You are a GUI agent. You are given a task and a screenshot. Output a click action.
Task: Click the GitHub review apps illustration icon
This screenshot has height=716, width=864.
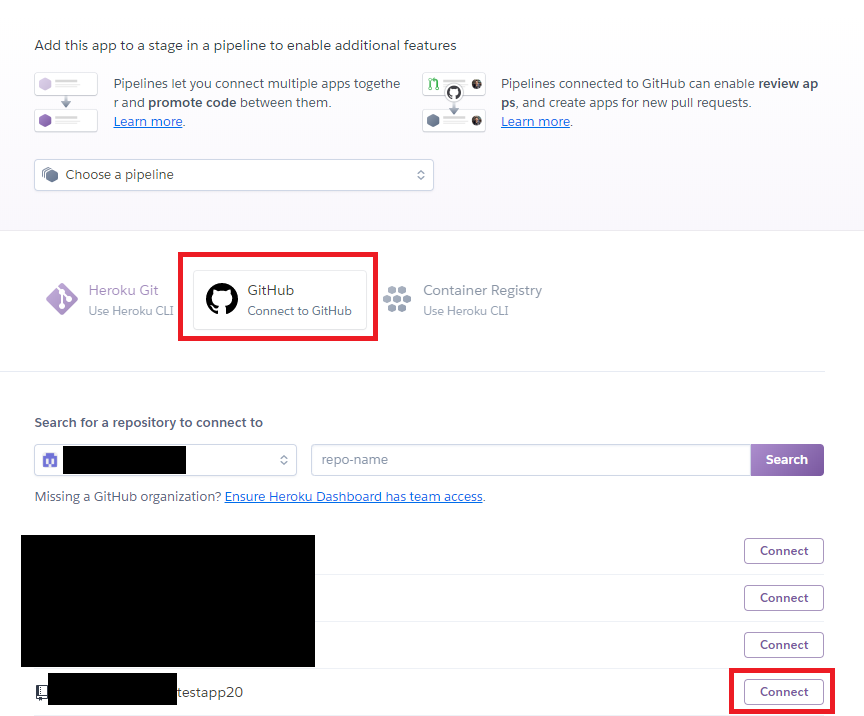point(453,102)
